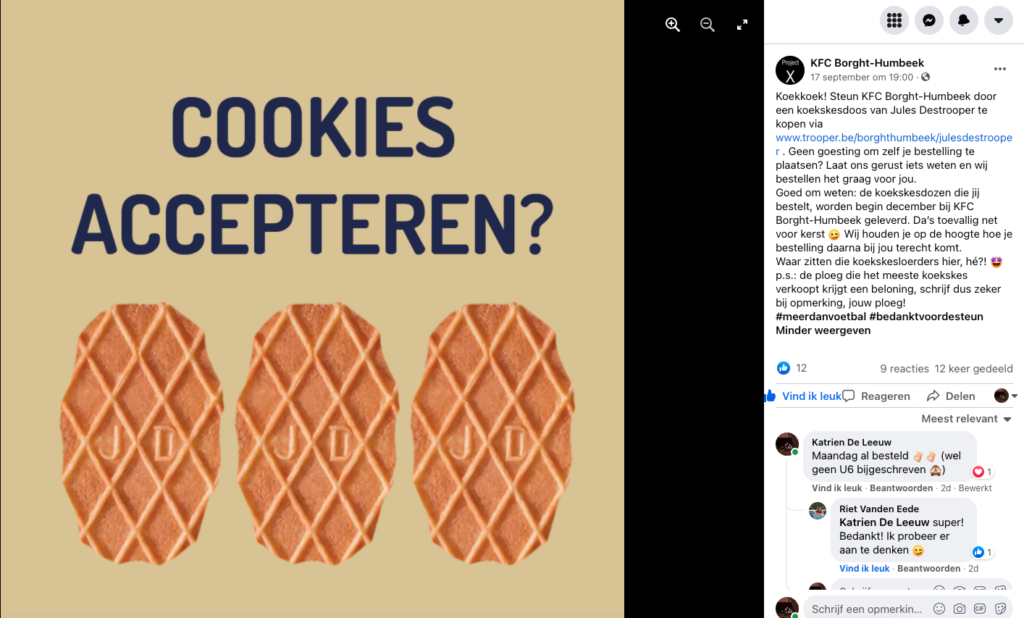The width and height of the screenshot is (1024, 618).
Task: Zoom out of the photo
Action: pos(707,25)
